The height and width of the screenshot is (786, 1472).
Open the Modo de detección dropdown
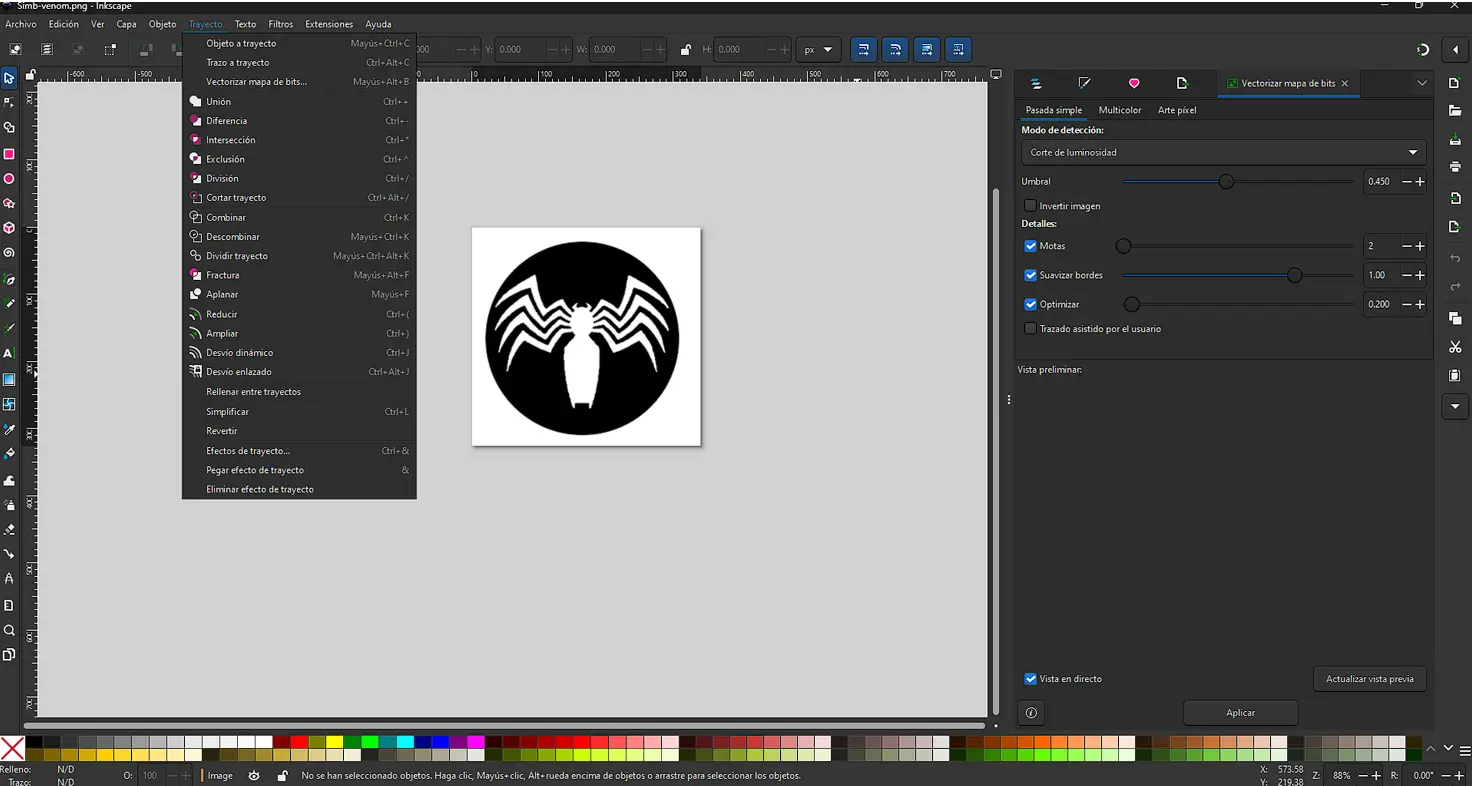pos(1222,152)
